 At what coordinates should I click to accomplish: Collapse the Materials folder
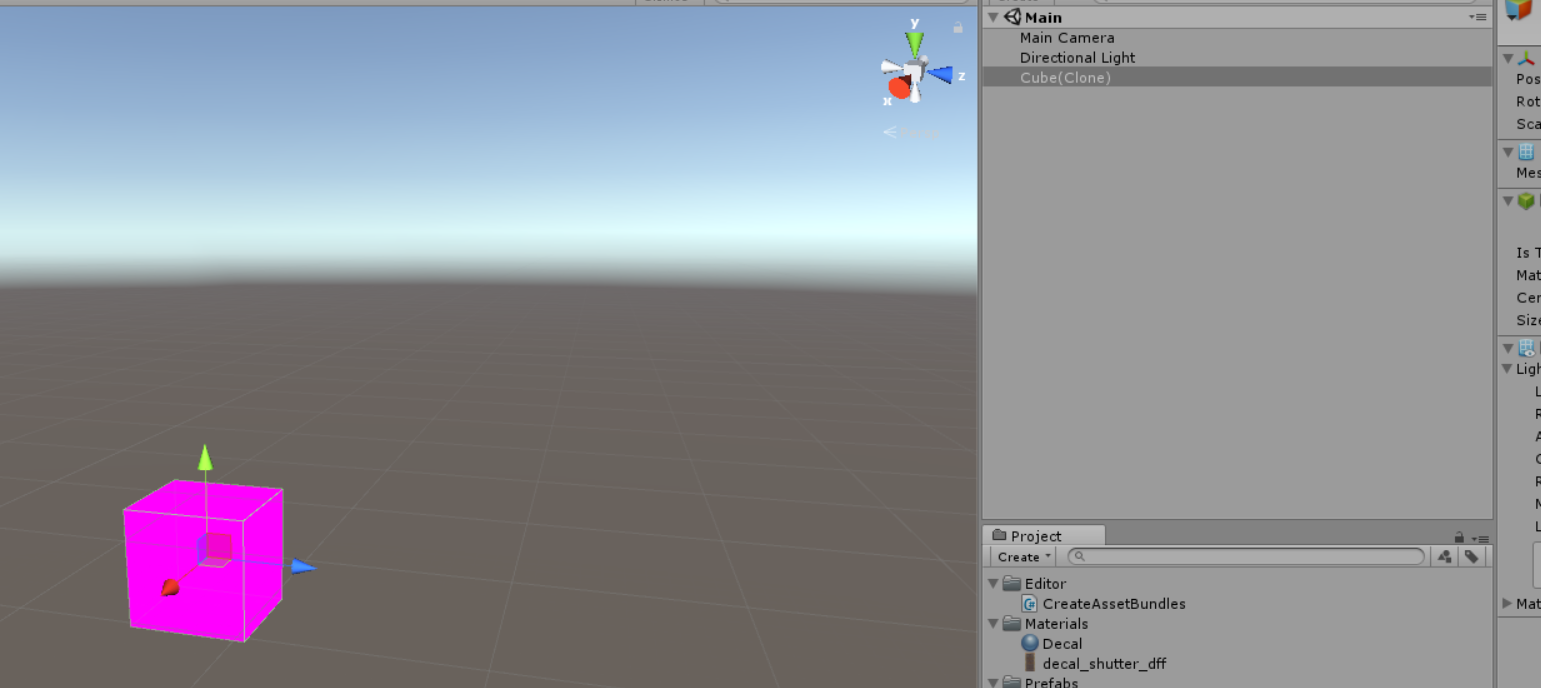993,623
